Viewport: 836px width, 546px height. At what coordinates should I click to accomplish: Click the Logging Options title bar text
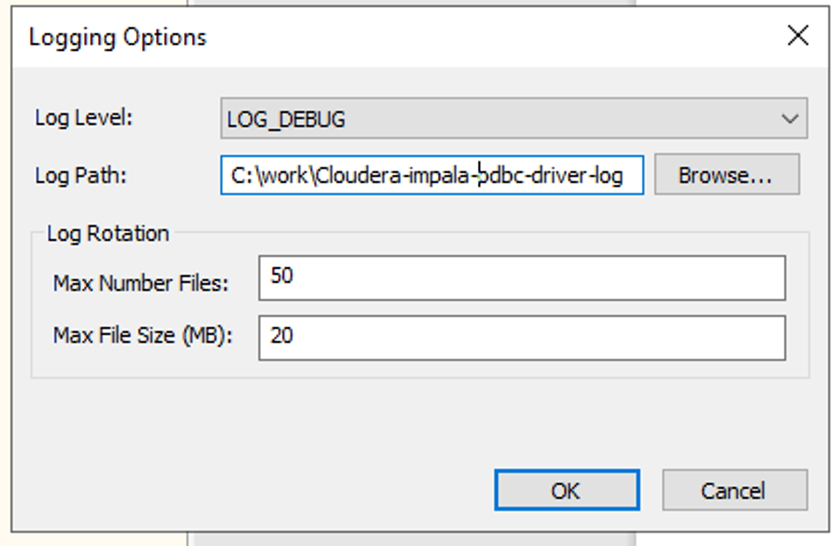point(117,38)
